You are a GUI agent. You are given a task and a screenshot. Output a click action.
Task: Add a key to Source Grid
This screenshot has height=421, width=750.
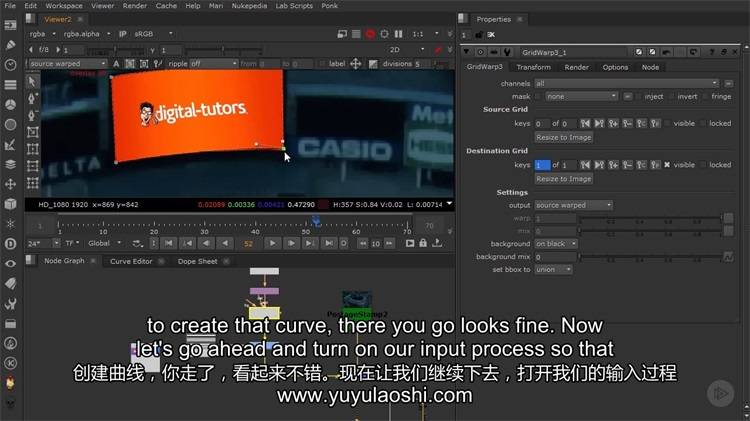coord(613,123)
